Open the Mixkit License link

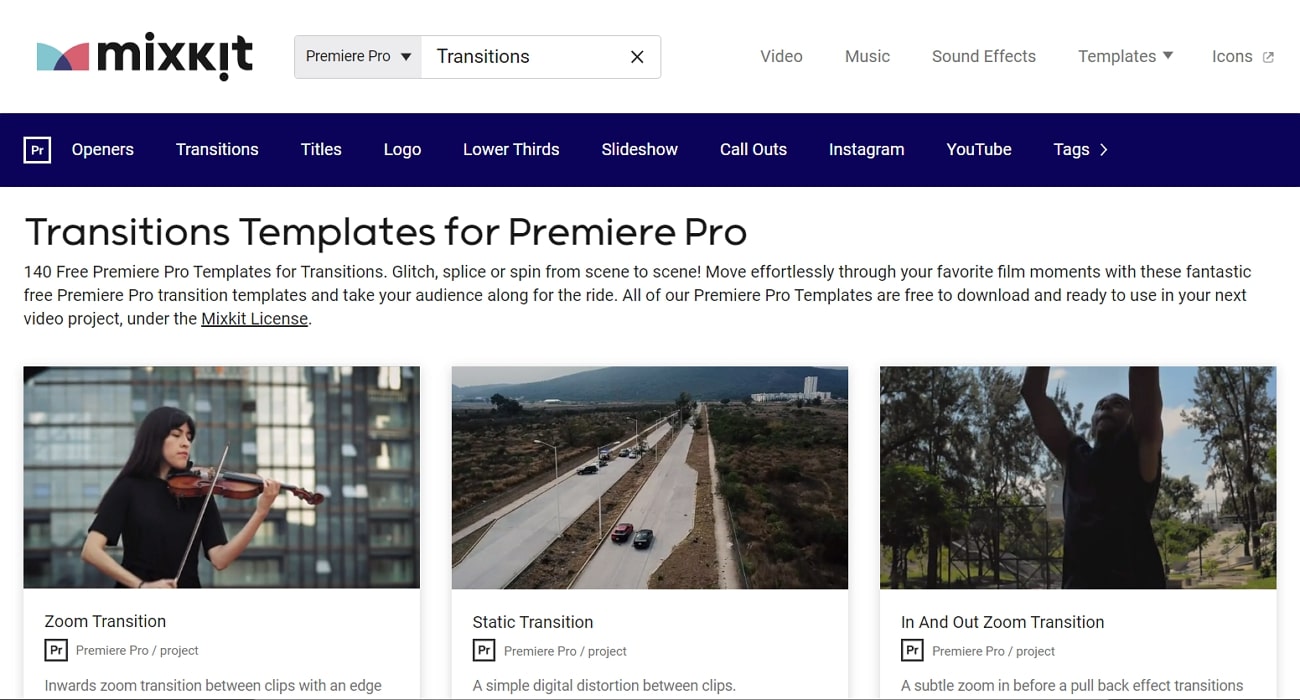click(x=254, y=319)
